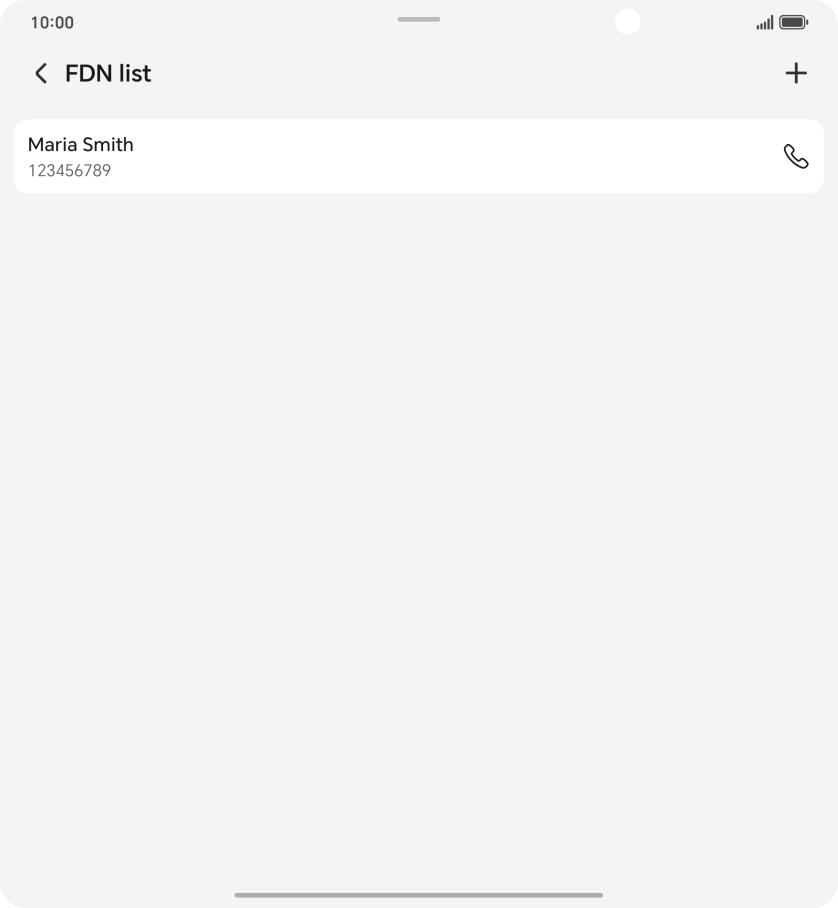Tap empty space inside Maria Smith card
The height and width of the screenshot is (908, 838).
click(450, 156)
